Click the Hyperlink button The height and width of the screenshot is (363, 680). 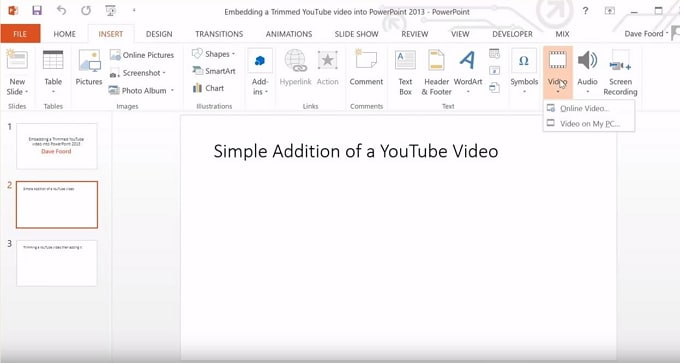pyautogui.click(x=295, y=68)
